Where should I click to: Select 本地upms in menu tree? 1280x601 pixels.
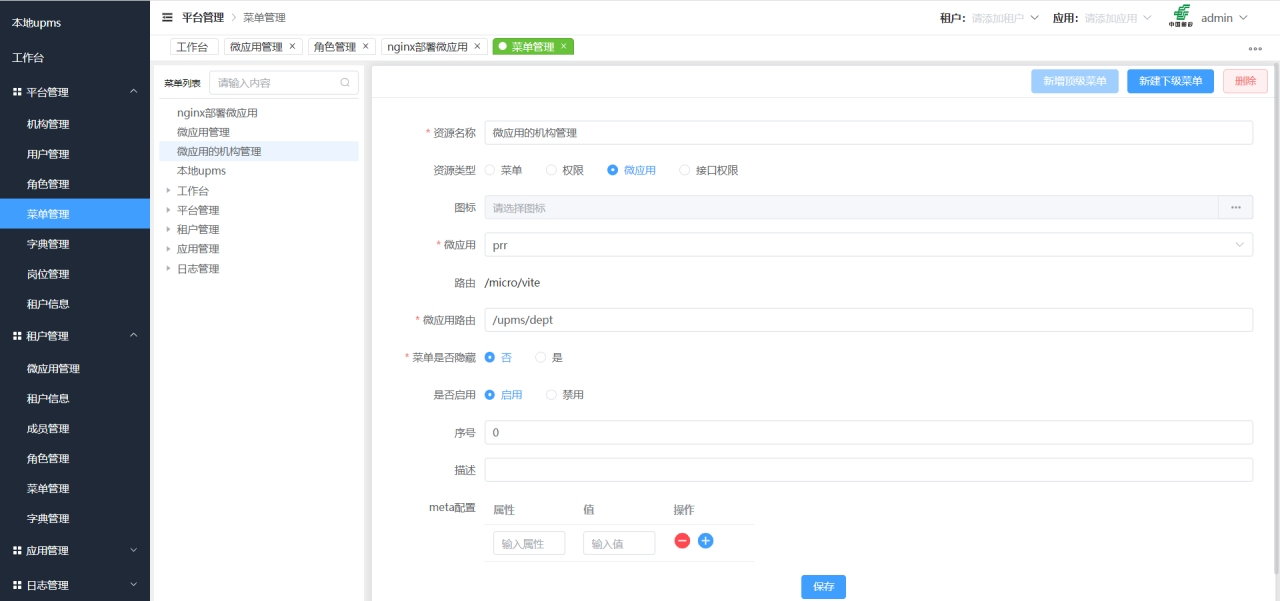[201, 171]
